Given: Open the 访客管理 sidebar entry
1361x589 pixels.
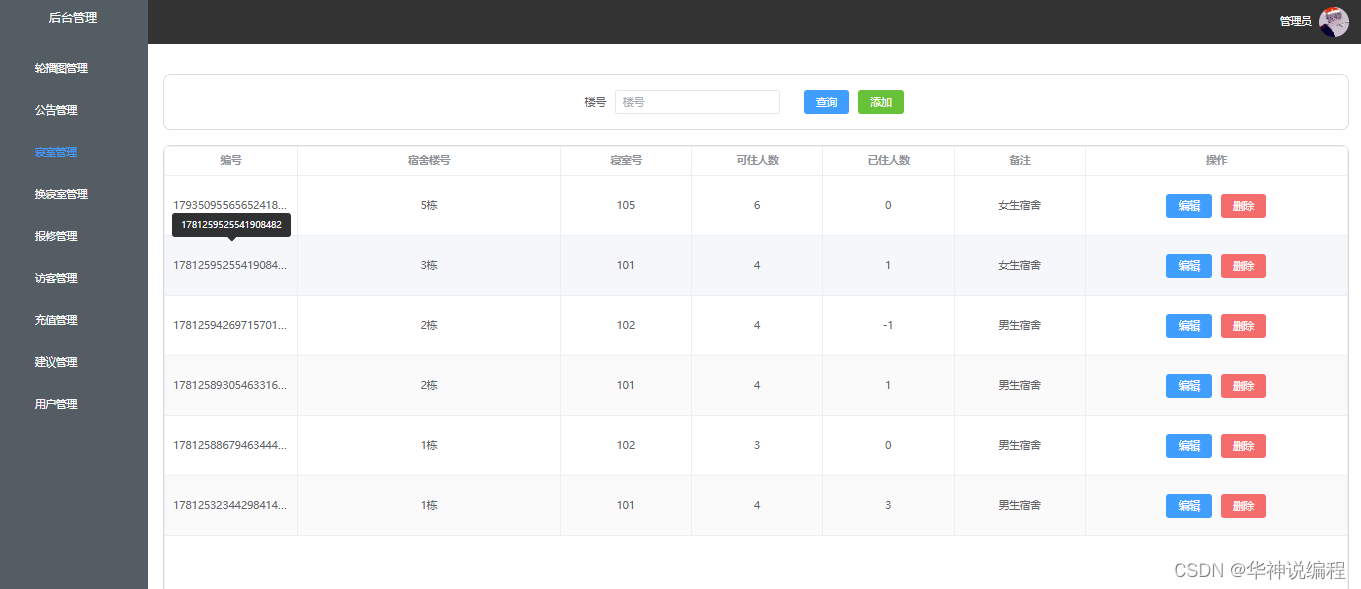Looking at the screenshot, I should [56, 278].
